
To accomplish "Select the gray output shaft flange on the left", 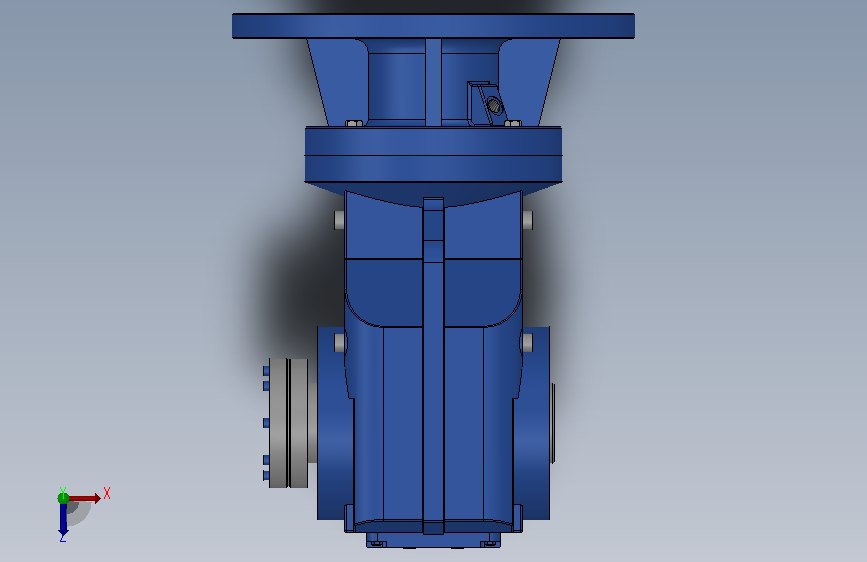I will pos(289,423).
